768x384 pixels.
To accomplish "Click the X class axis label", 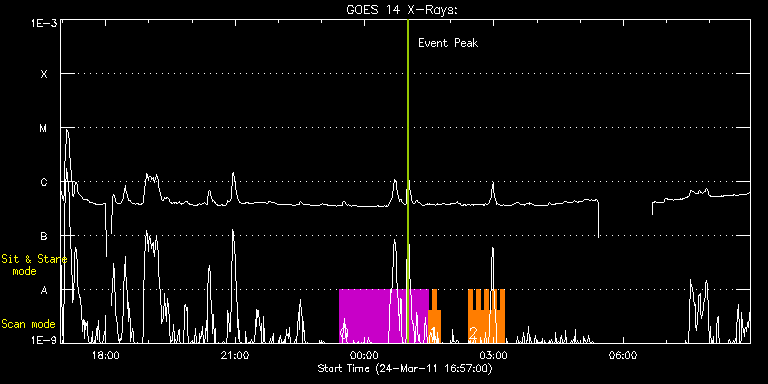I will point(44,74).
